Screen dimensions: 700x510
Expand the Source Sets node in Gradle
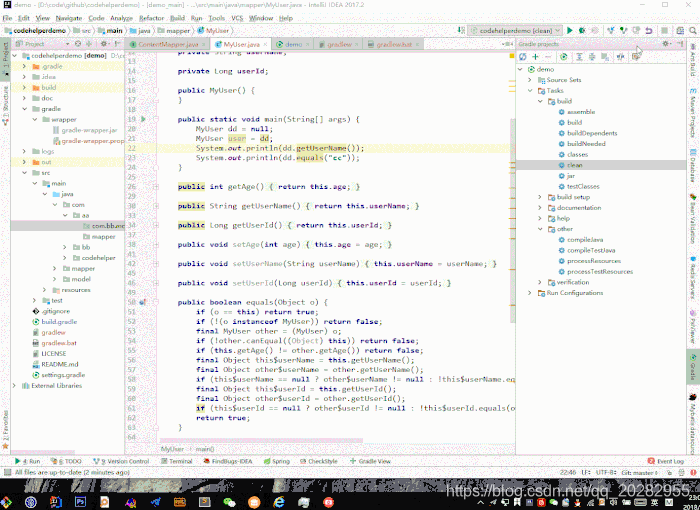coord(530,80)
